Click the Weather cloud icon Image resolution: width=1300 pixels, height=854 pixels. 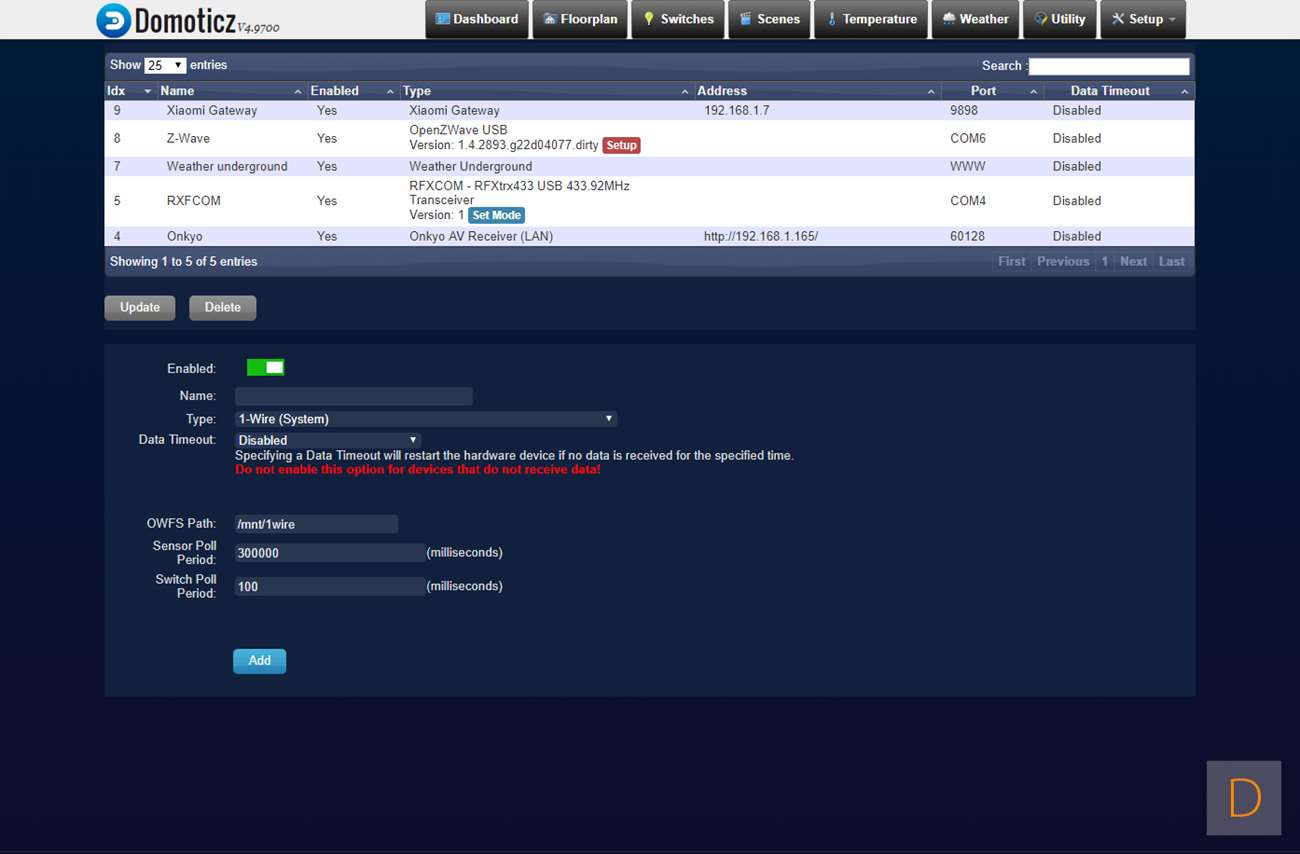coord(949,19)
